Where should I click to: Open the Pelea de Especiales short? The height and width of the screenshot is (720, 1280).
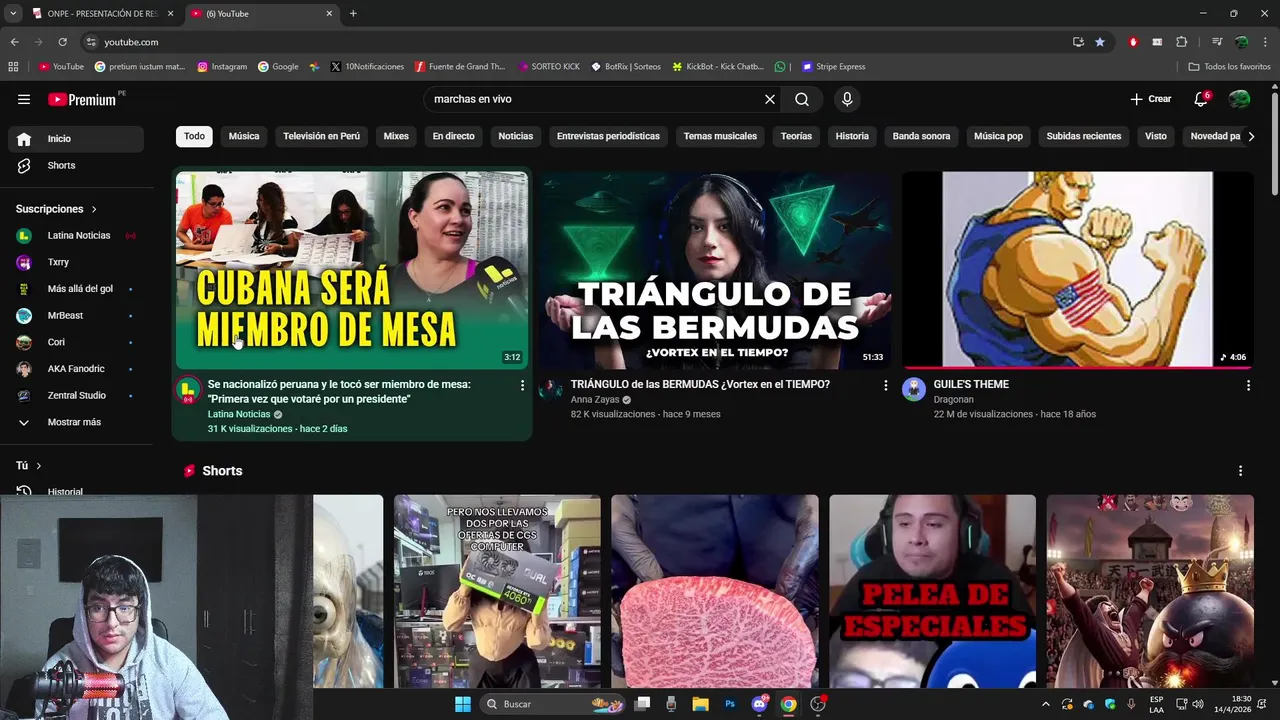(932, 591)
